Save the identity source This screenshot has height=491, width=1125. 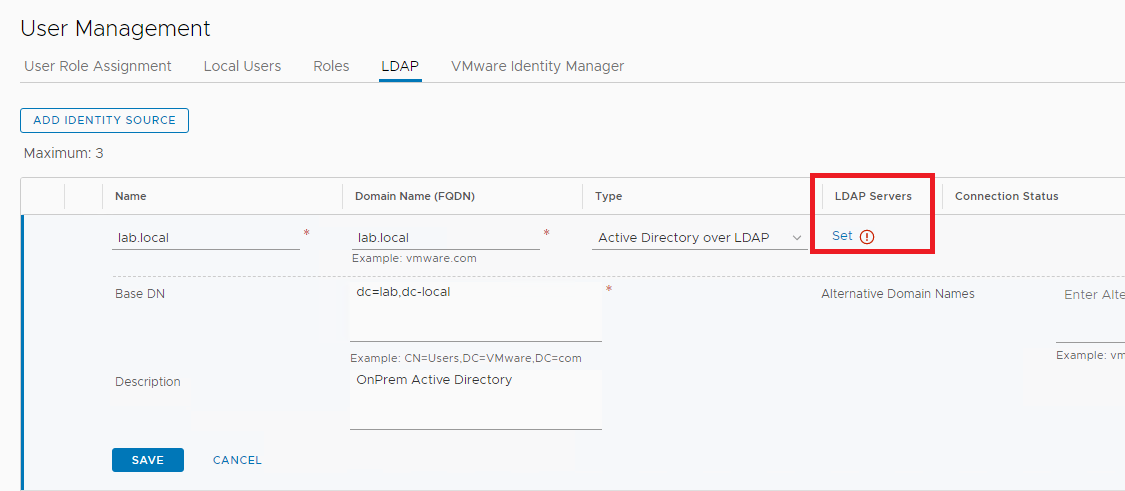pos(147,460)
